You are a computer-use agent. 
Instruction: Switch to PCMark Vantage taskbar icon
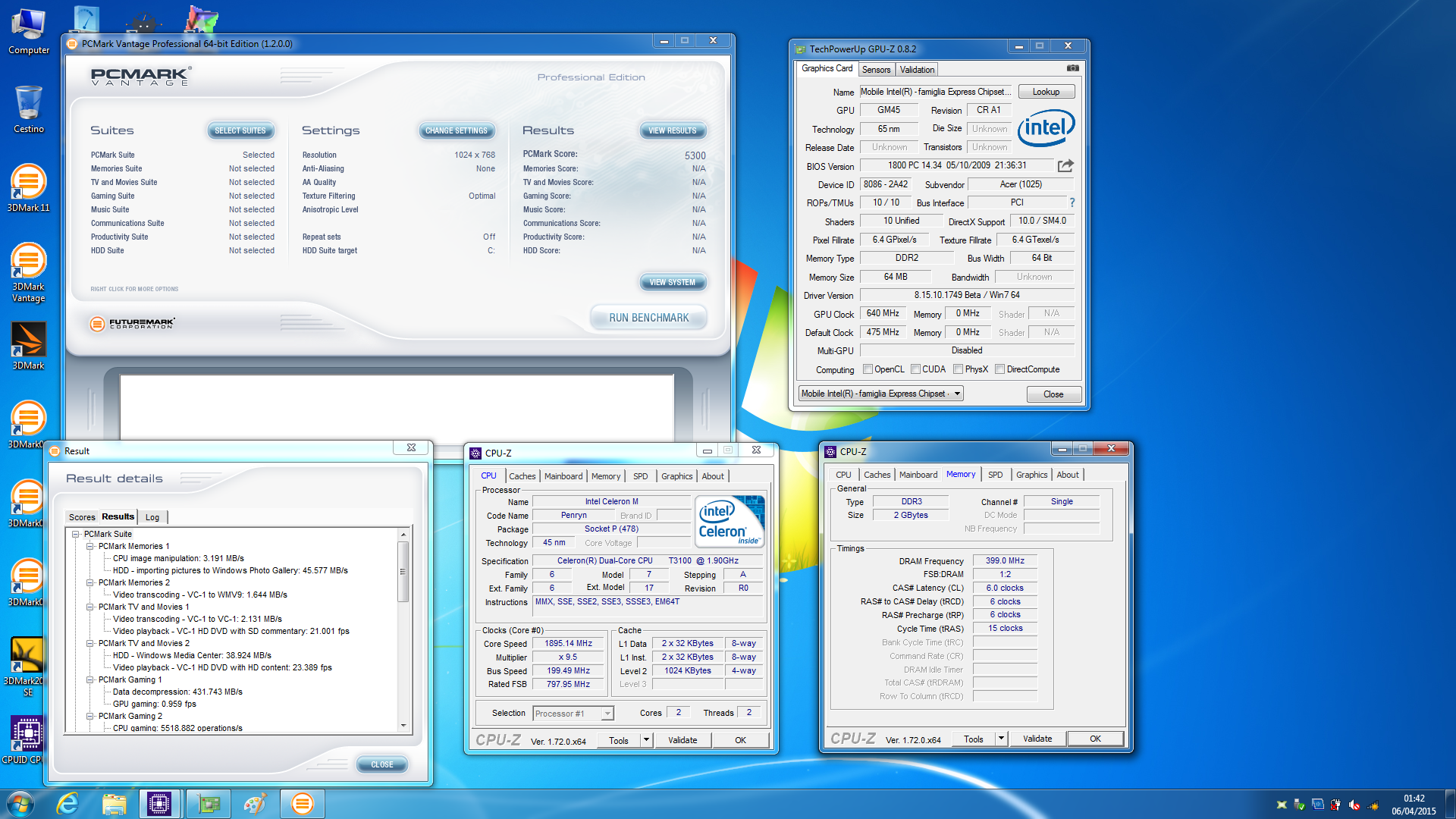point(302,804)
